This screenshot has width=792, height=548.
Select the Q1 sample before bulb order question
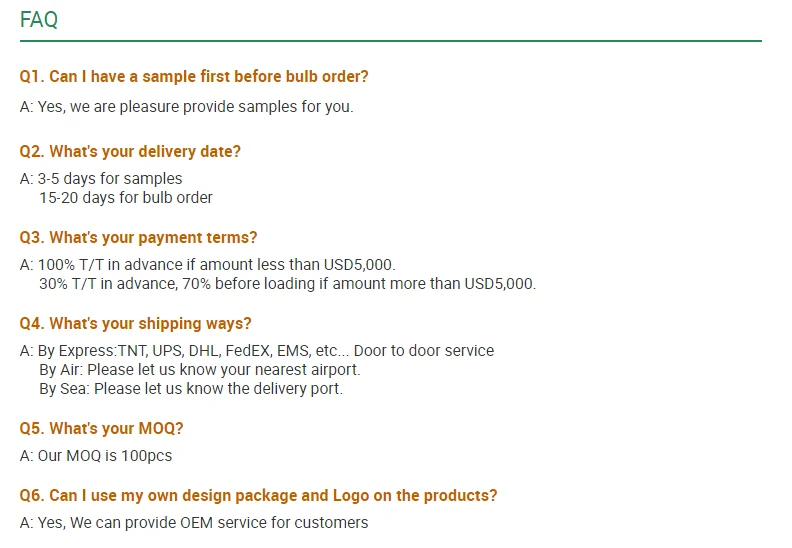point(194,77)
